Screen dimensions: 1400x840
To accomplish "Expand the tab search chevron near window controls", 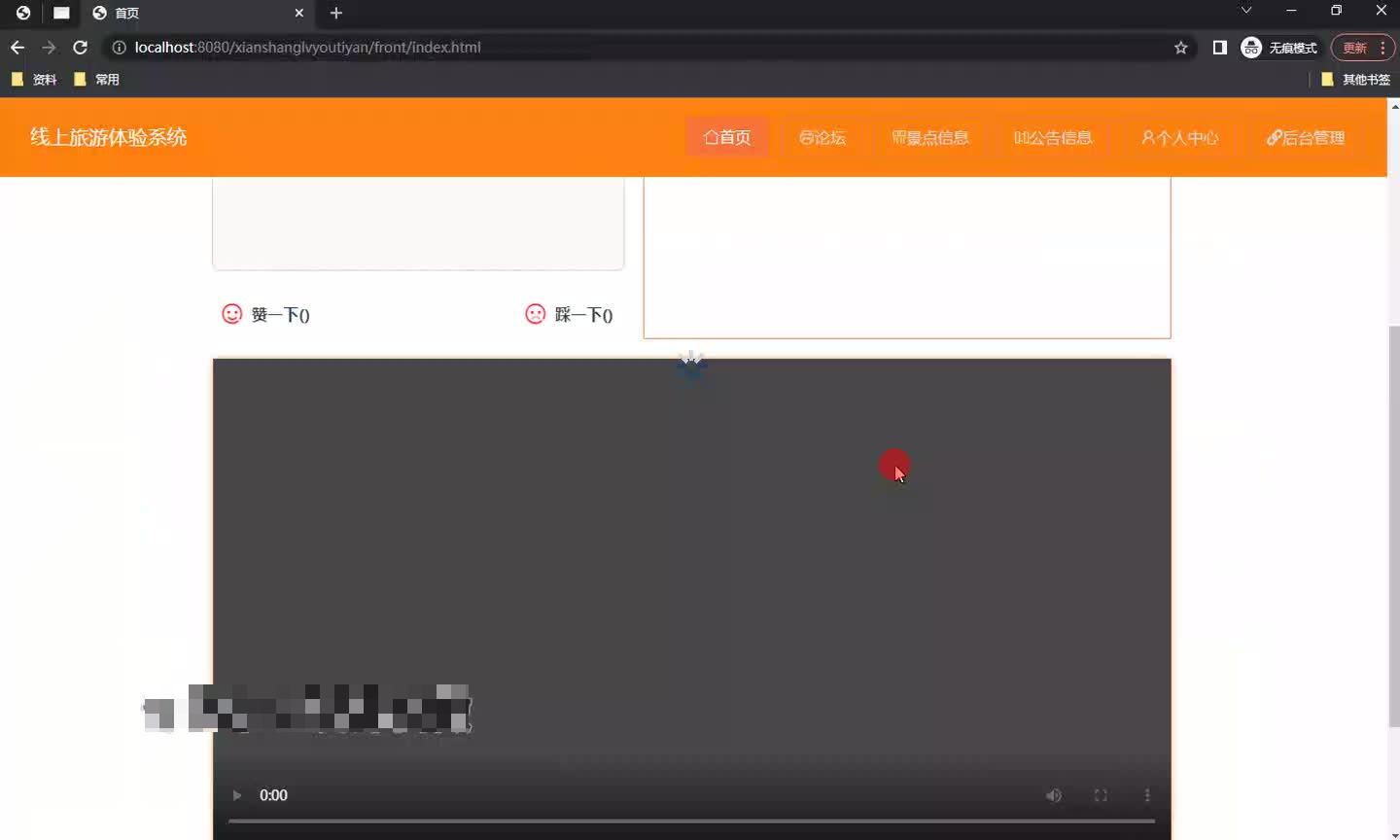I will pyautogui.click(x=1245, y=10).
